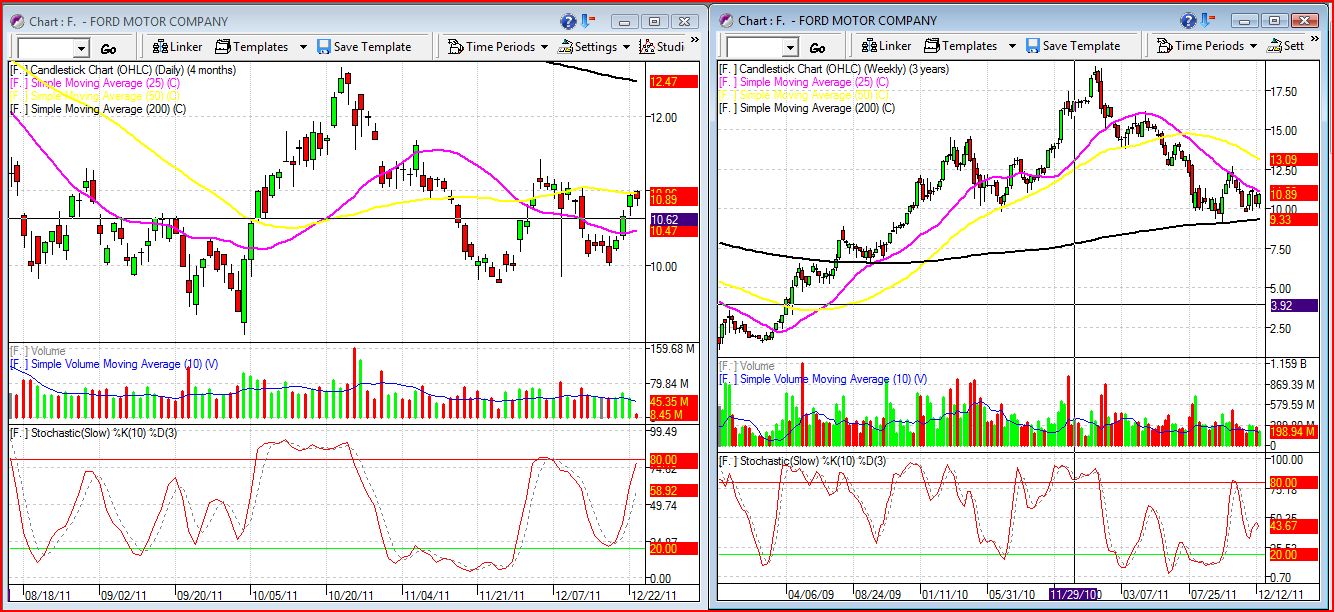Open help icon in daily chart title bar
Image resolution: width=1334 pixels, height=612 pixels.
pos(568,20)
